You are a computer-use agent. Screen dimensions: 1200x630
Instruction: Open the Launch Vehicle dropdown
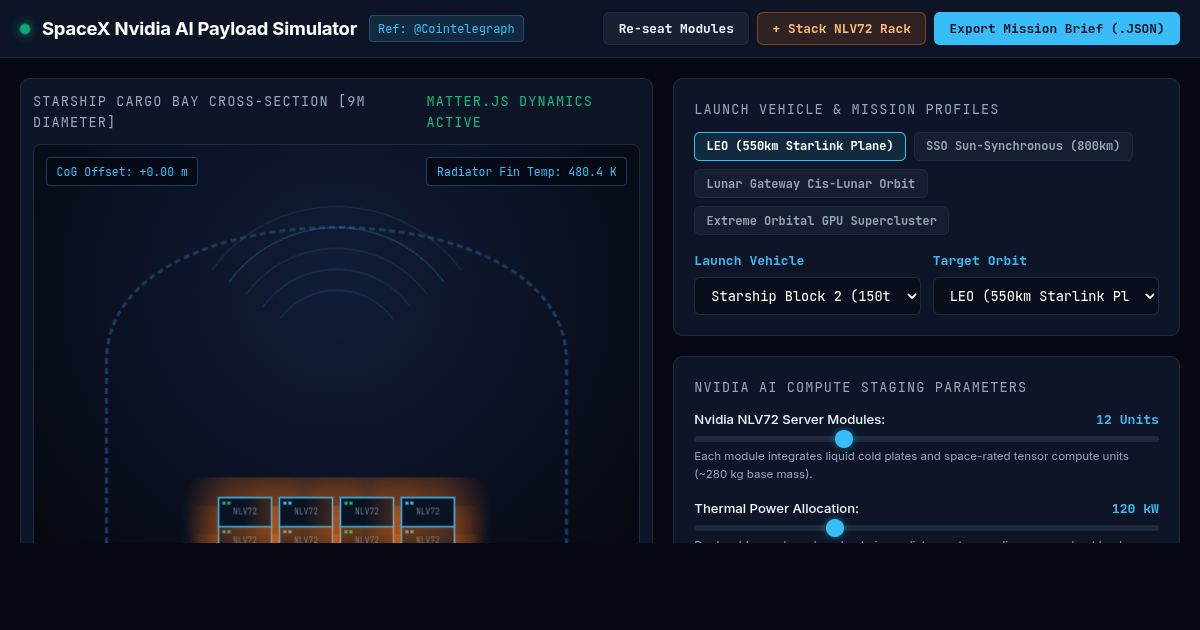coord(807,296)
